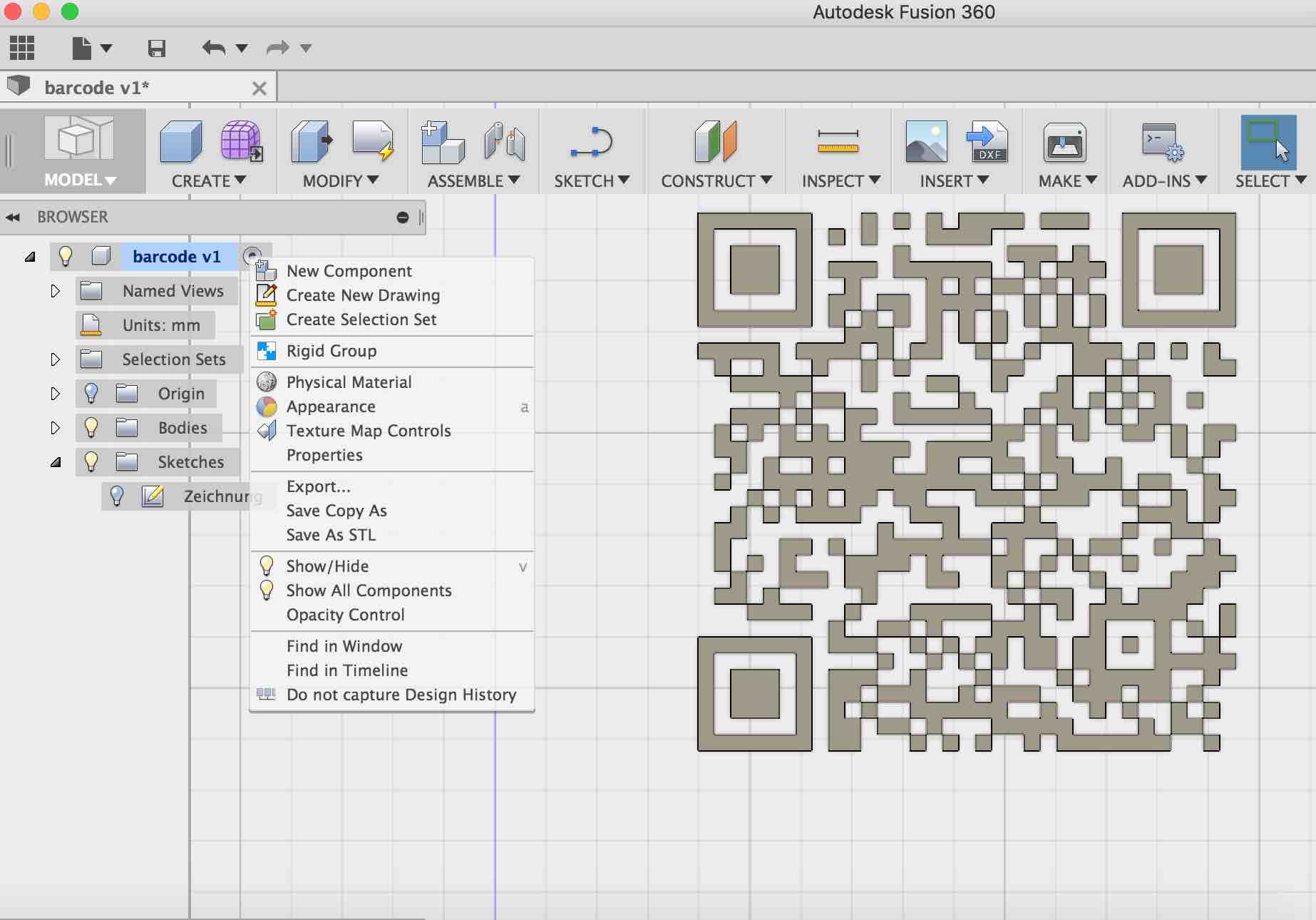Open the MODEL workspace dropdown
Image resolution: width=1316 pixels, height=920 pixels.
point(79,180)
